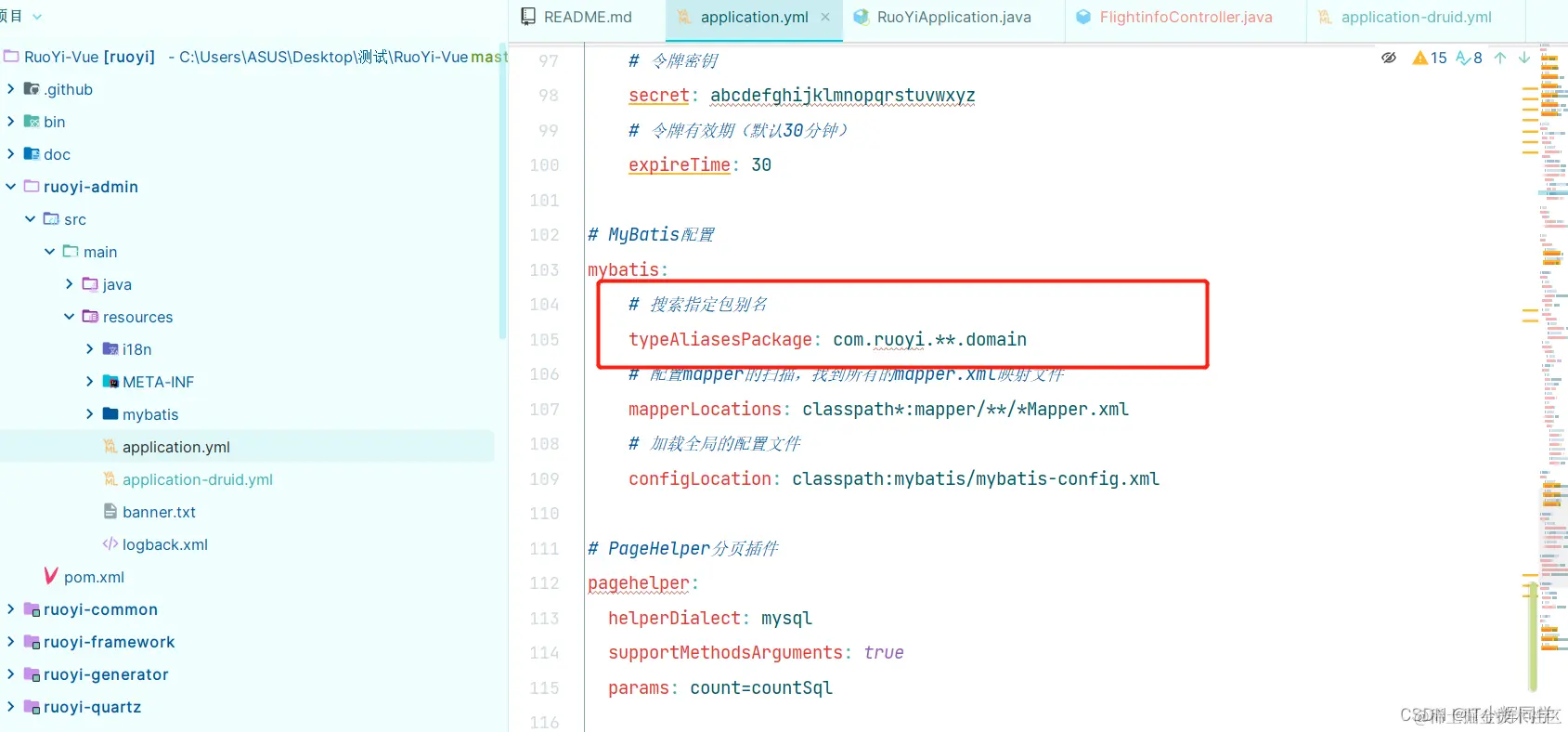The height and width of the screenshot is (732, 1568).
Task: Expand the ruoyi-generator module
Action: point(10,674)
